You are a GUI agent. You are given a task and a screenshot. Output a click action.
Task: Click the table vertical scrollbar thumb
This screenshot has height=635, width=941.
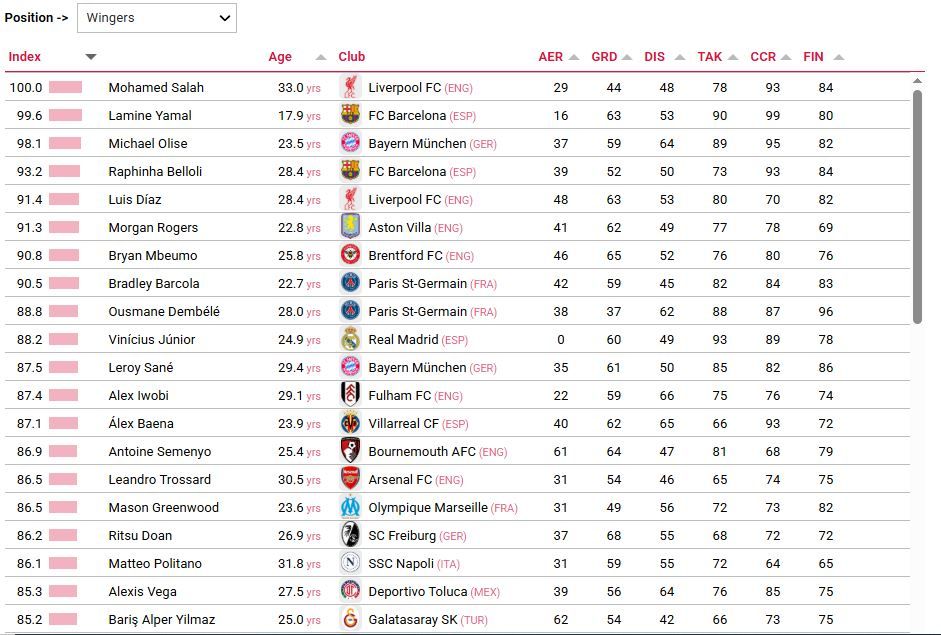(917, 207)
